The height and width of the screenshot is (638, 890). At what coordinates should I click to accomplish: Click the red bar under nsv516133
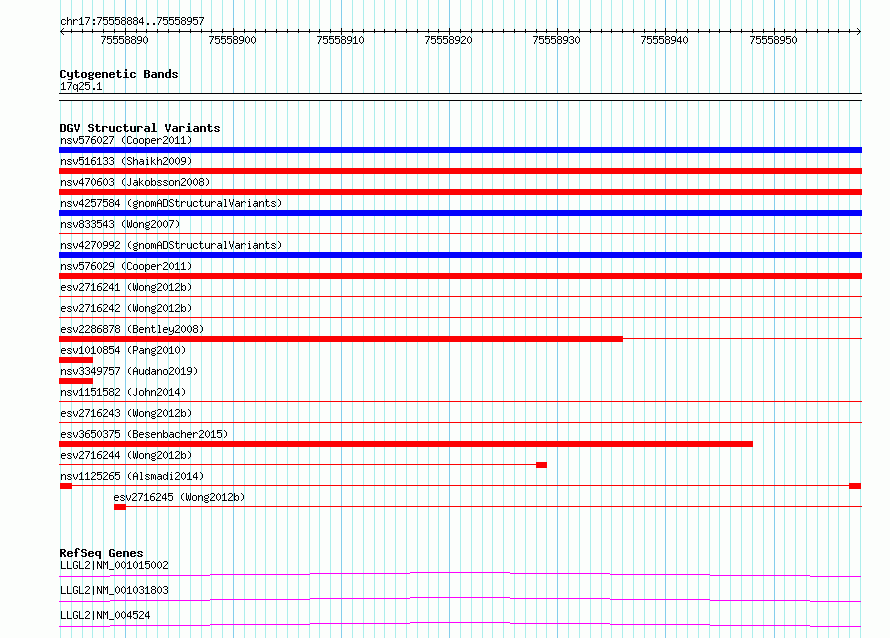pyautogui.click(x=460, y=171)
